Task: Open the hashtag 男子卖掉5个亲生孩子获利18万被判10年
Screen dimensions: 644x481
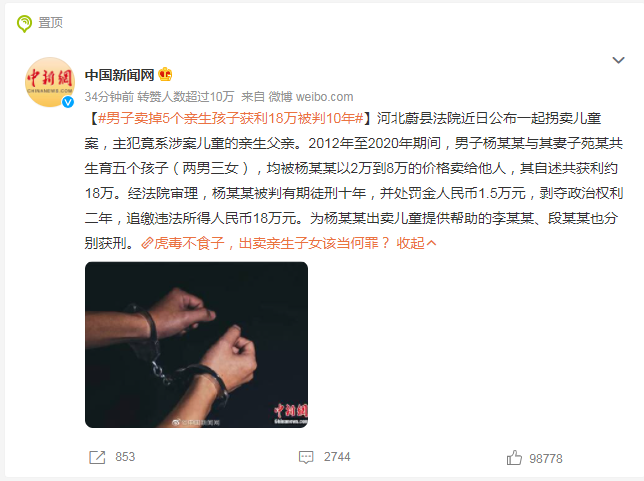Action: click(x=231, y=118)
